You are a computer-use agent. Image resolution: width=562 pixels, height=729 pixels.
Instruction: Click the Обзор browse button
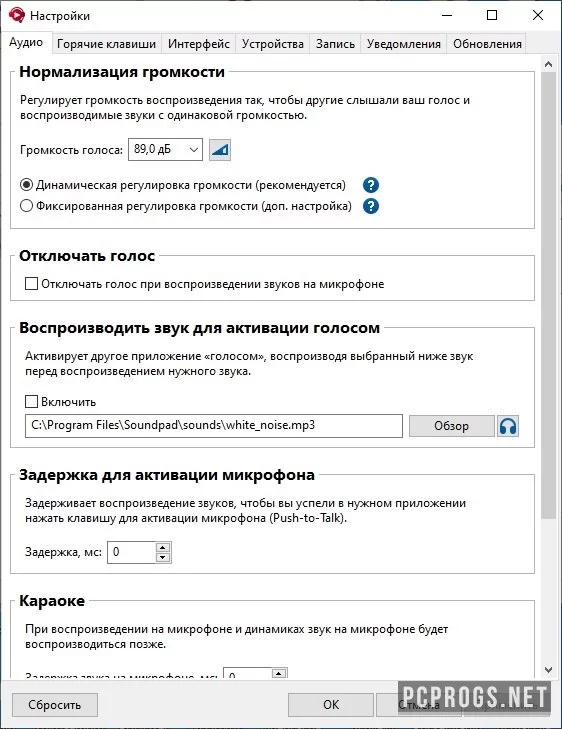[451, 426]
